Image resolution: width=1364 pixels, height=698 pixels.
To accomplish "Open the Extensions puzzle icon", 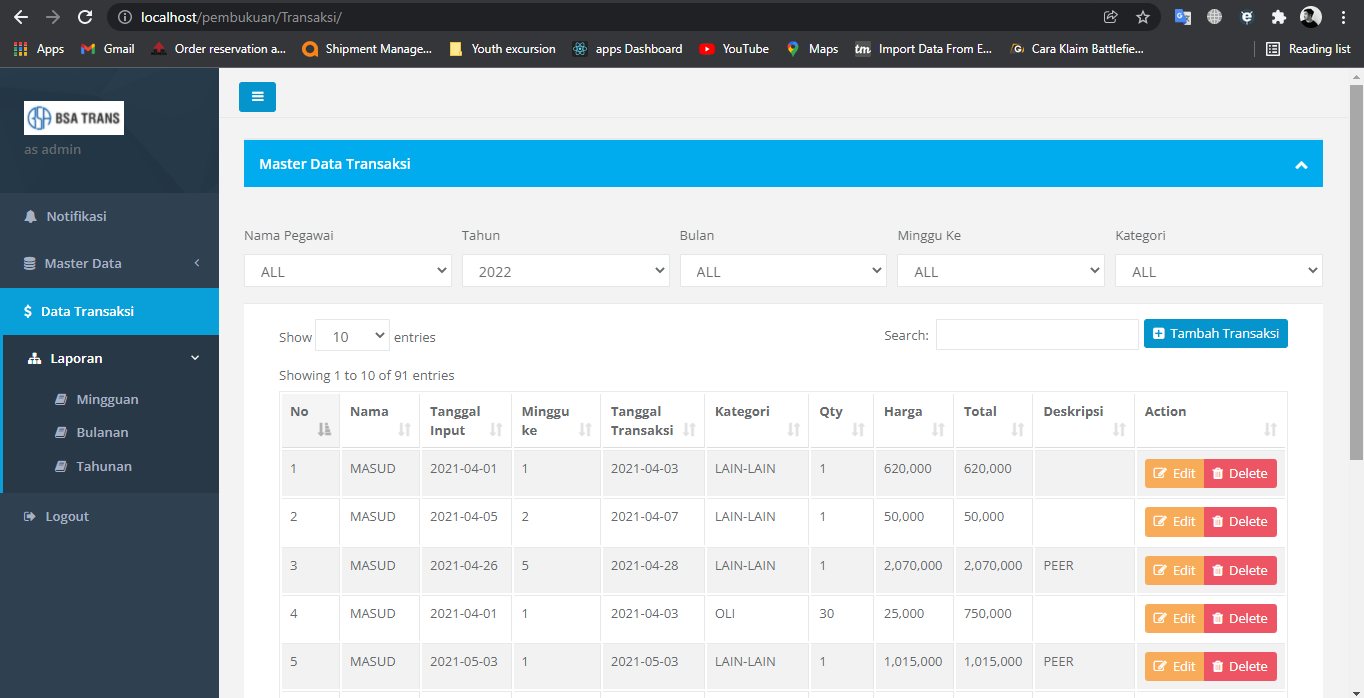I will (1278, 17).
